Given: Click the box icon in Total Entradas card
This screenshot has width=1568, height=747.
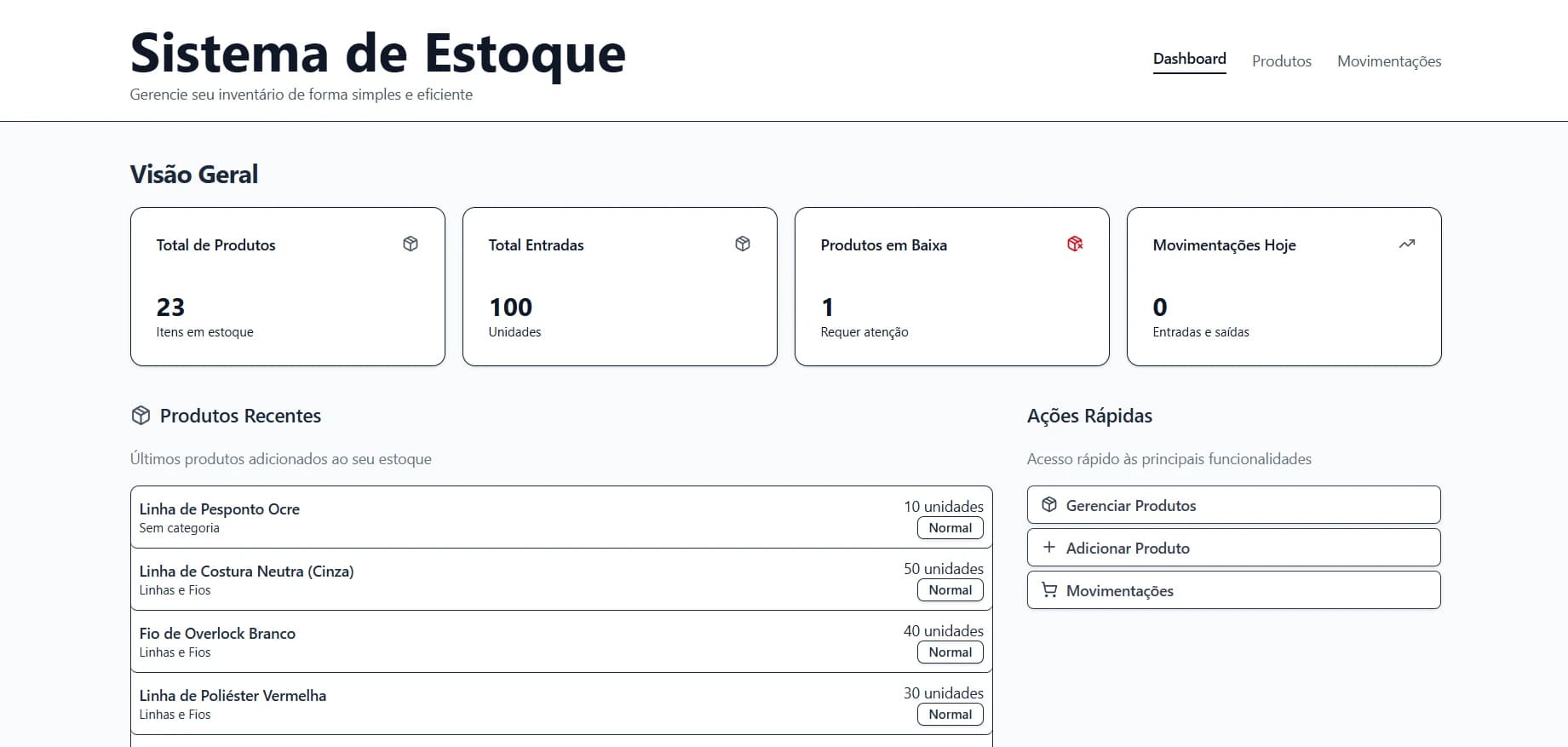Looking at the screenshot, I should pyautogui.click(x=743, y=244).
